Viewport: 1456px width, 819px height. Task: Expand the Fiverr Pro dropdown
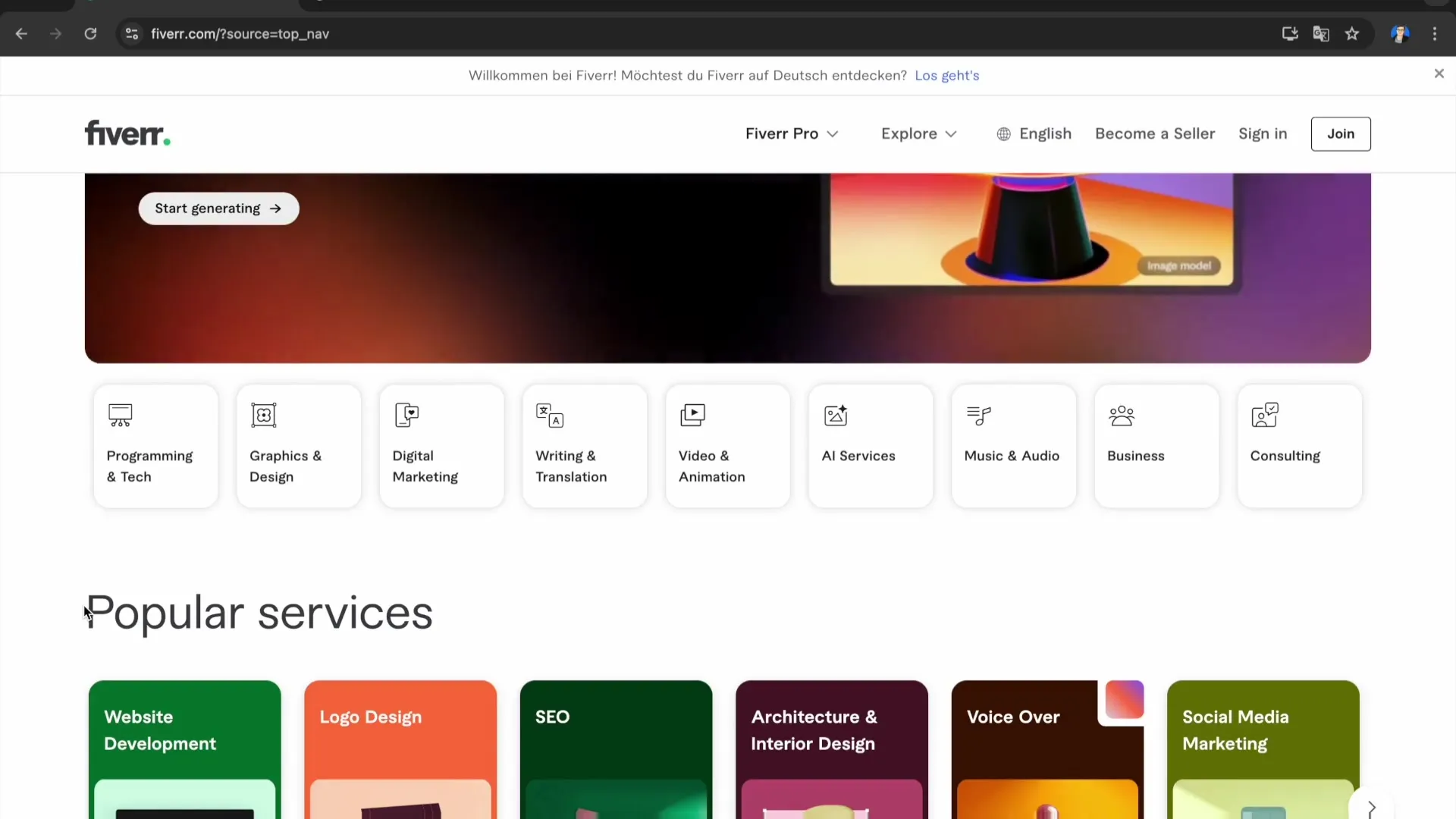[x=791, y=133]
